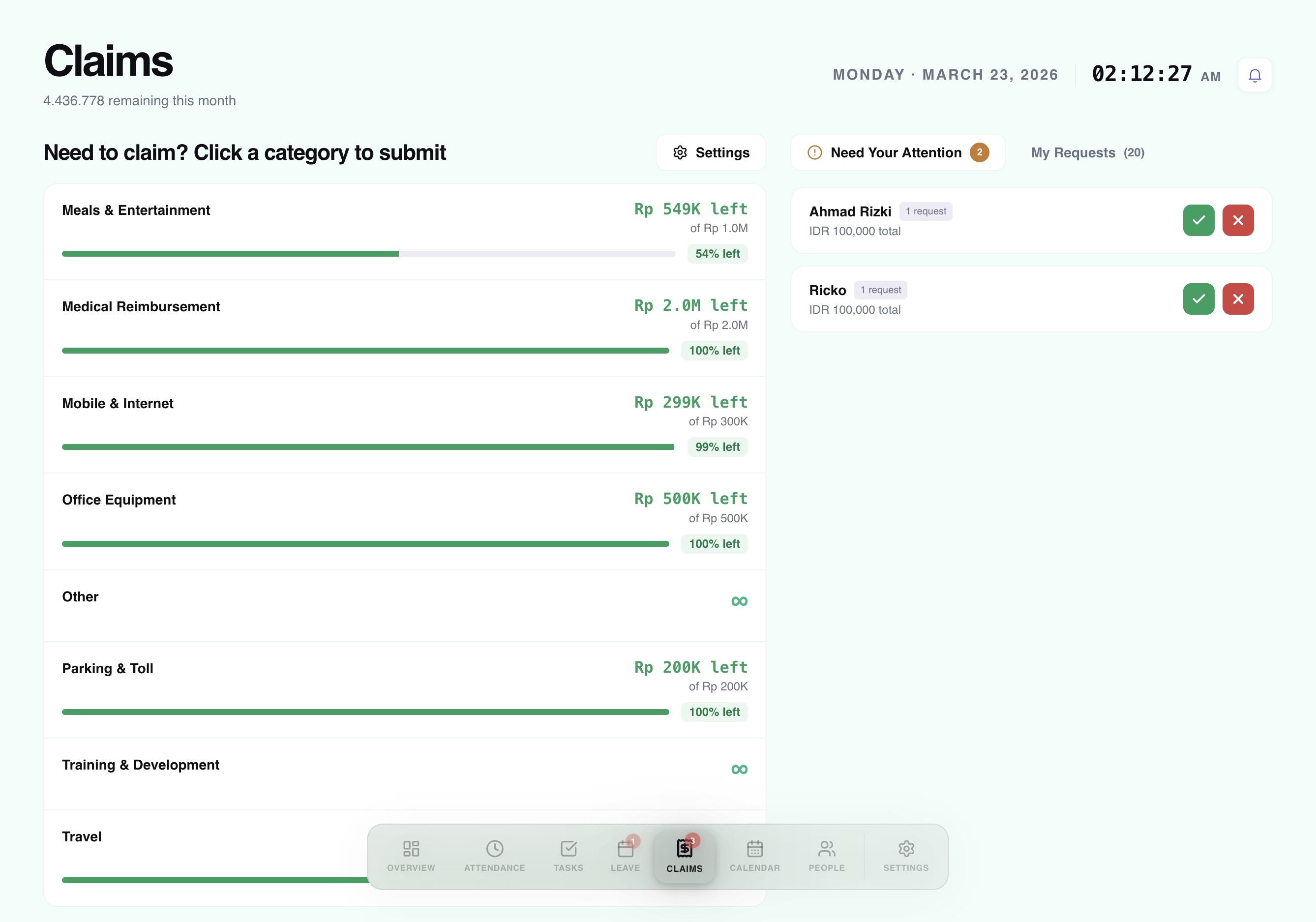
Task: Reject Ahmad Rizki's pending request
Action: point(1238,220)
